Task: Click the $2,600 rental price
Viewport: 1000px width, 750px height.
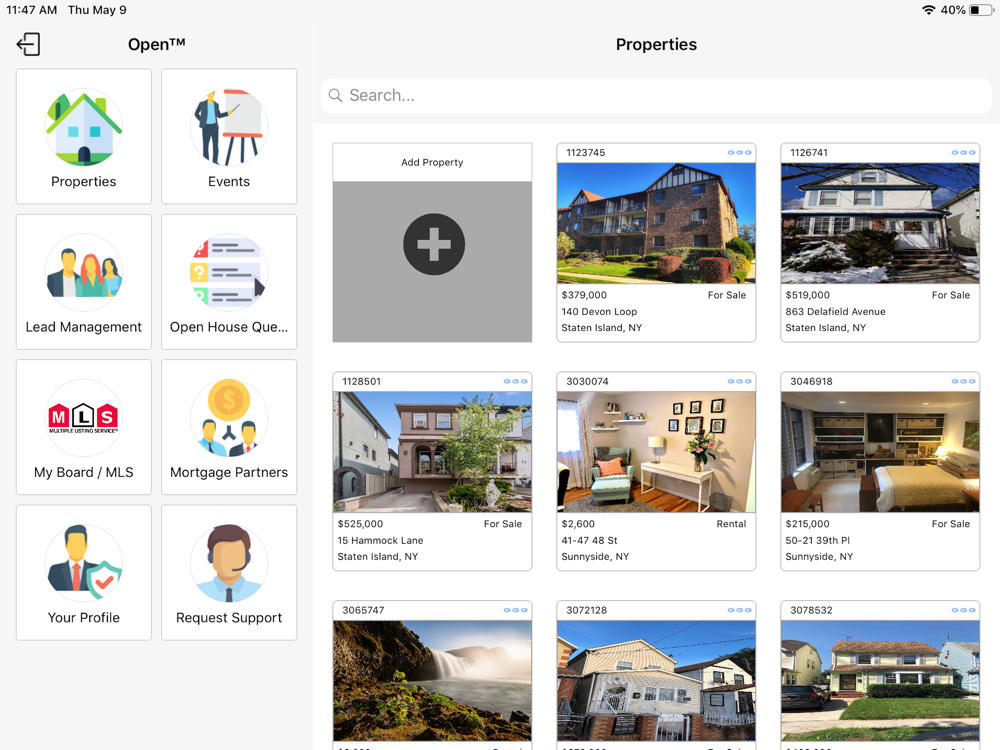Action: pos(578,524)
